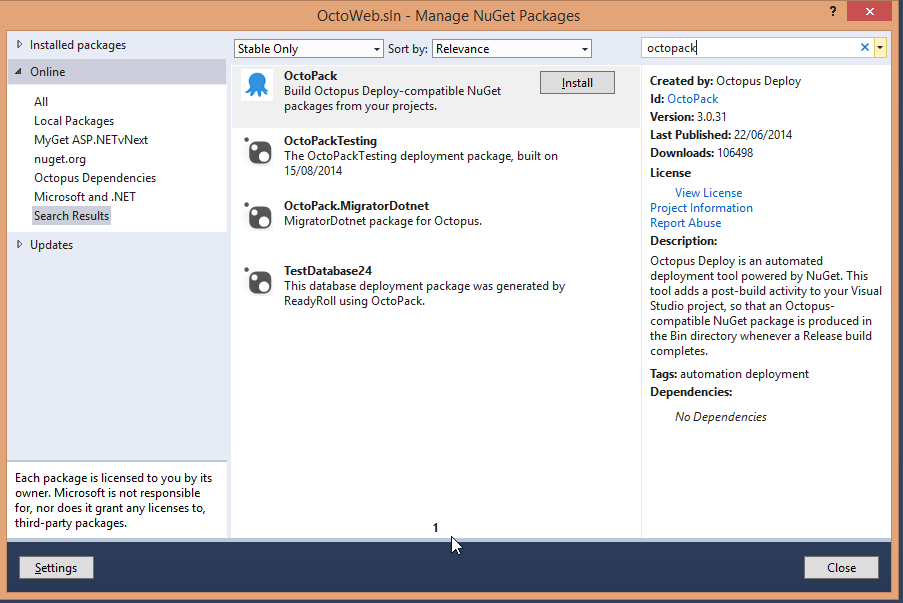Open help with the question mark icon
Viewport: 903px width, 603px height.
click(834, 12)
